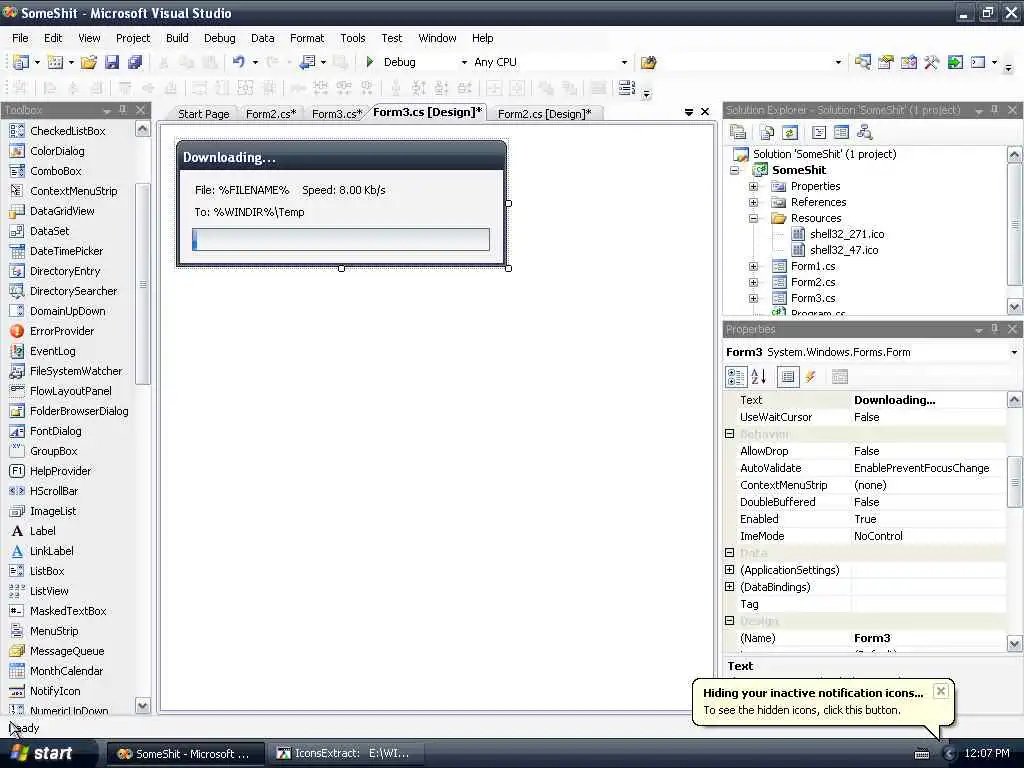Select the Speed: 8.00 Kb/s label
This screenshot has height=768, width=1024.
[x=344, y=190]
